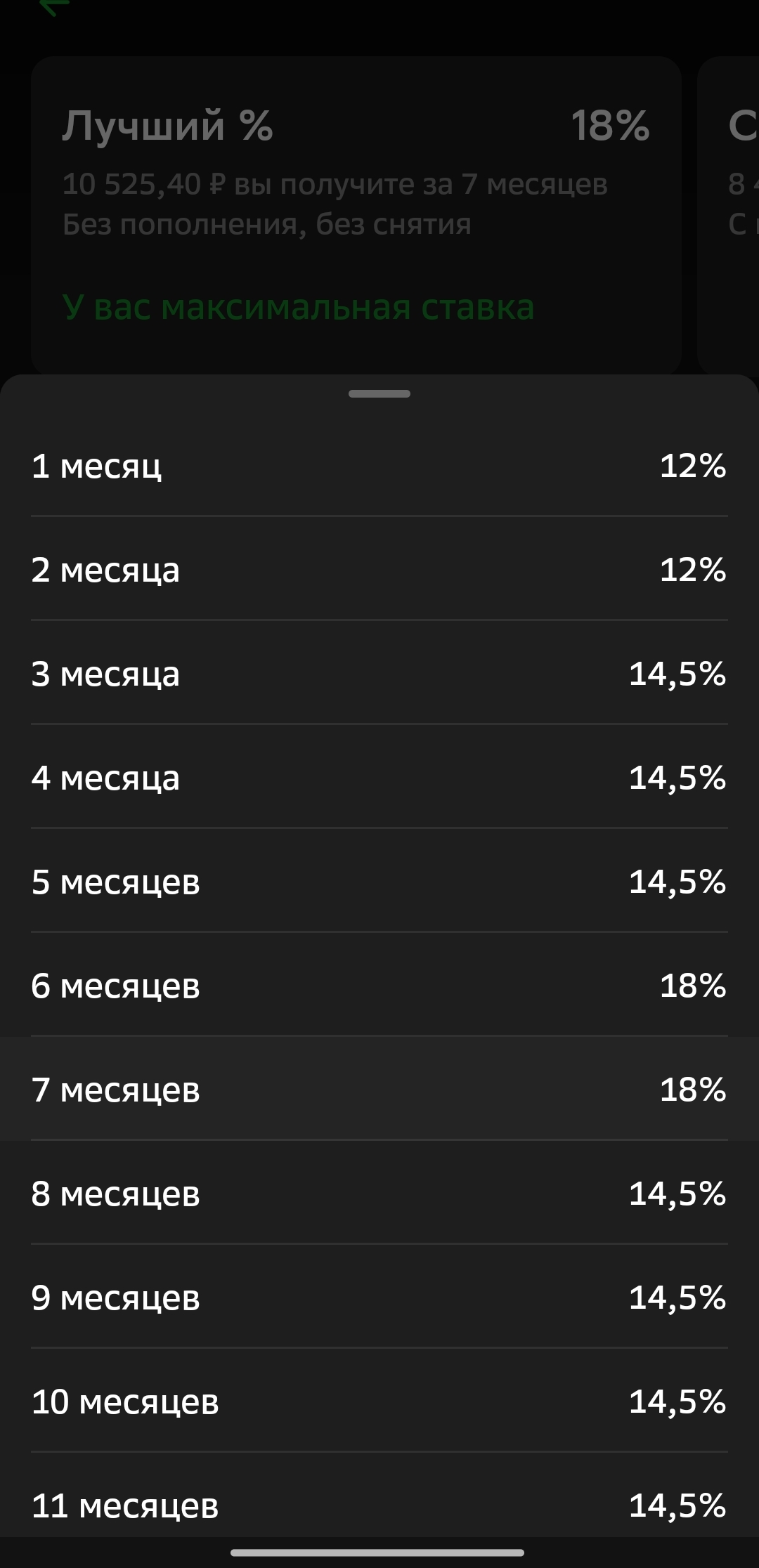Choose the 3 месяца deposit term
Image resolution: width=759 pixels, height=1568 pixels.
pyautogui.click(x=379, y=673)
